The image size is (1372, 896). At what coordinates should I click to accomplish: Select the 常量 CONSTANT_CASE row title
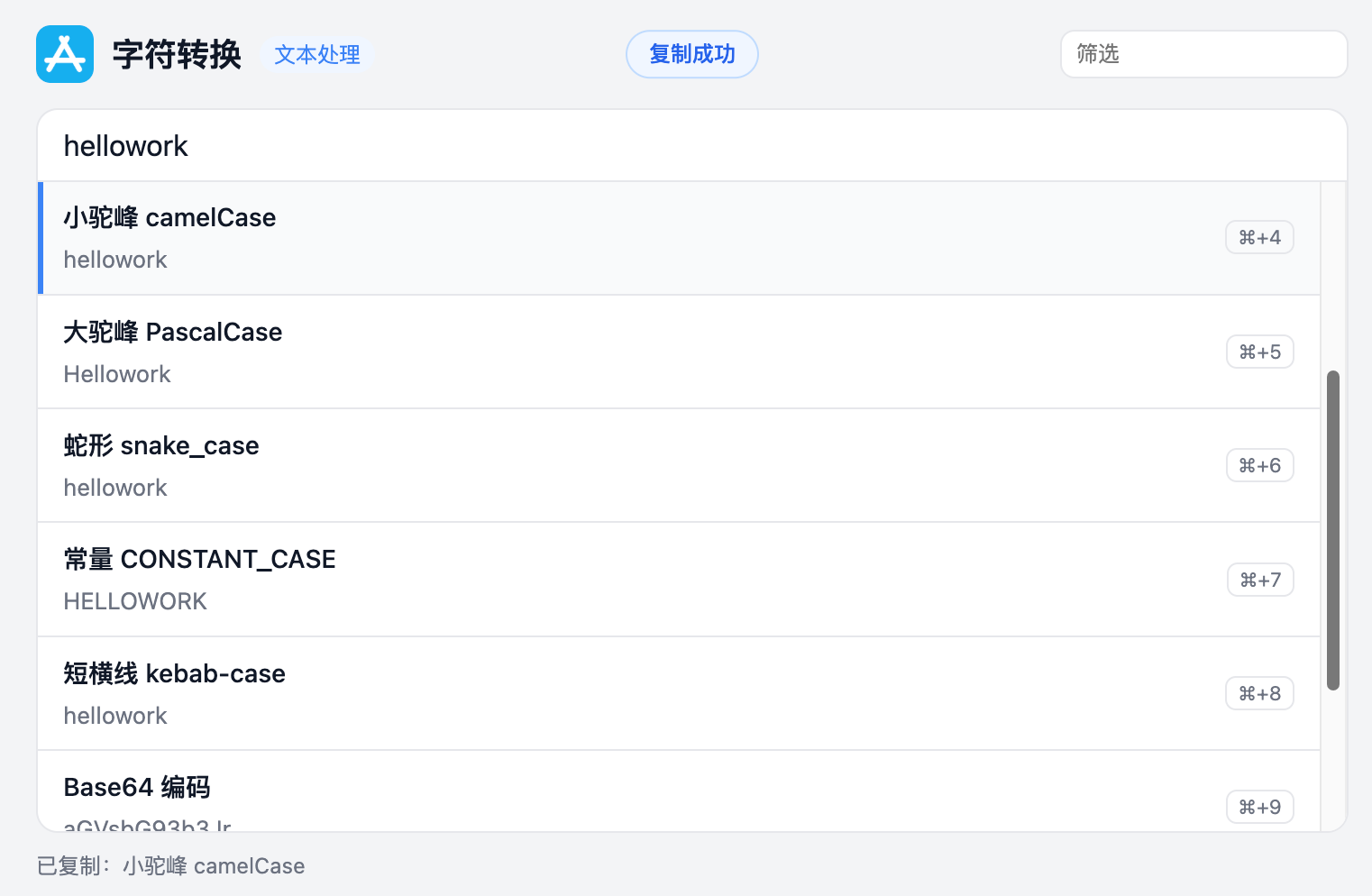point(199,559)
